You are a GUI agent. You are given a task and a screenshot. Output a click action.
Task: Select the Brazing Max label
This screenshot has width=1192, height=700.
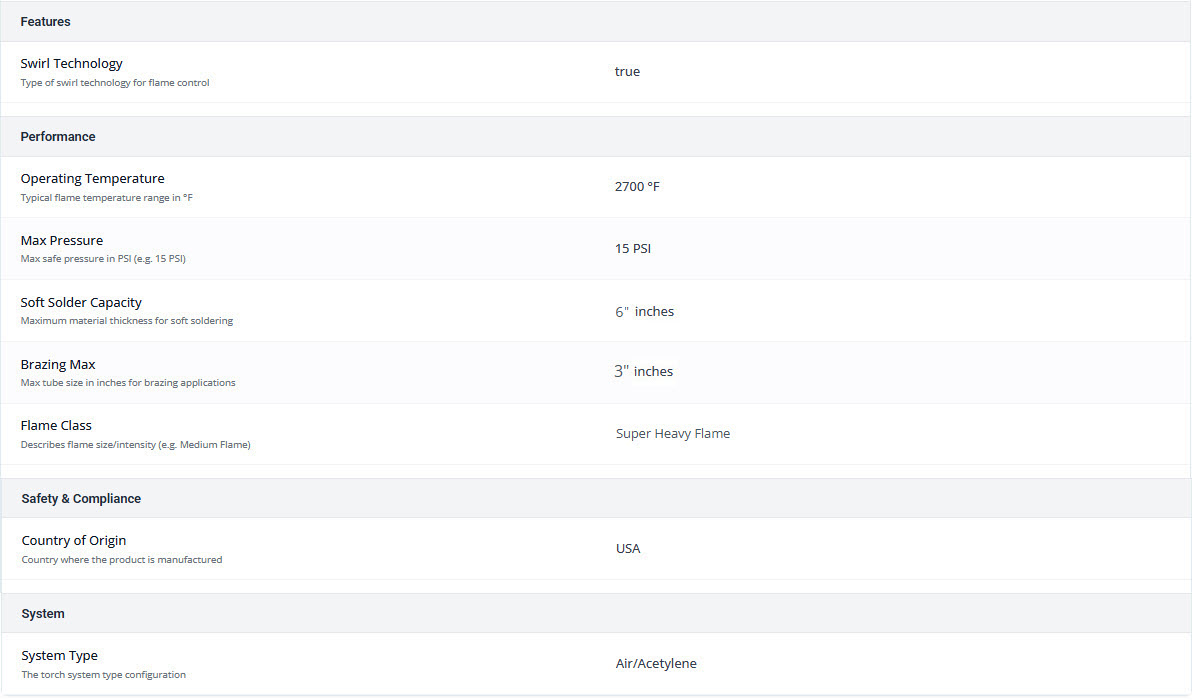coord(58,364)
